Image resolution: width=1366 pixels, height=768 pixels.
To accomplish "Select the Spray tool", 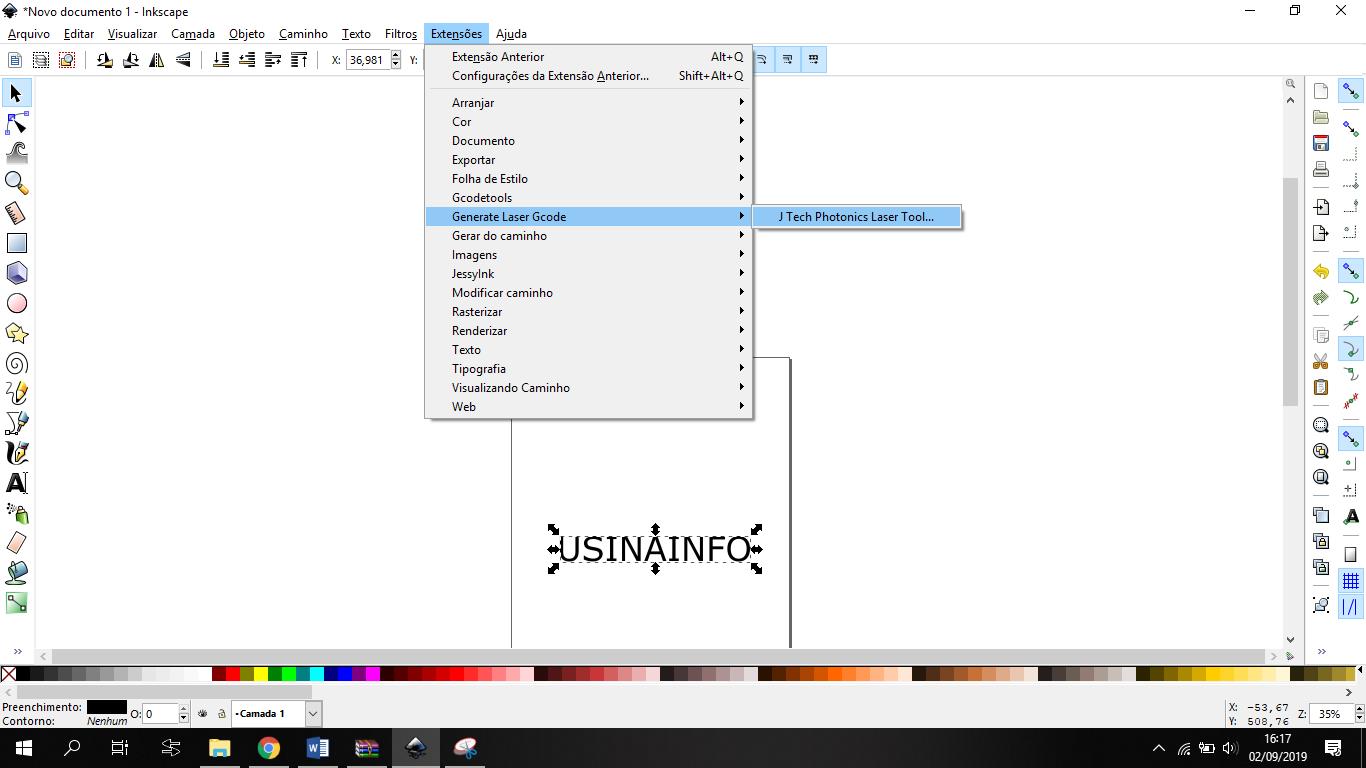I will [16, 513].
